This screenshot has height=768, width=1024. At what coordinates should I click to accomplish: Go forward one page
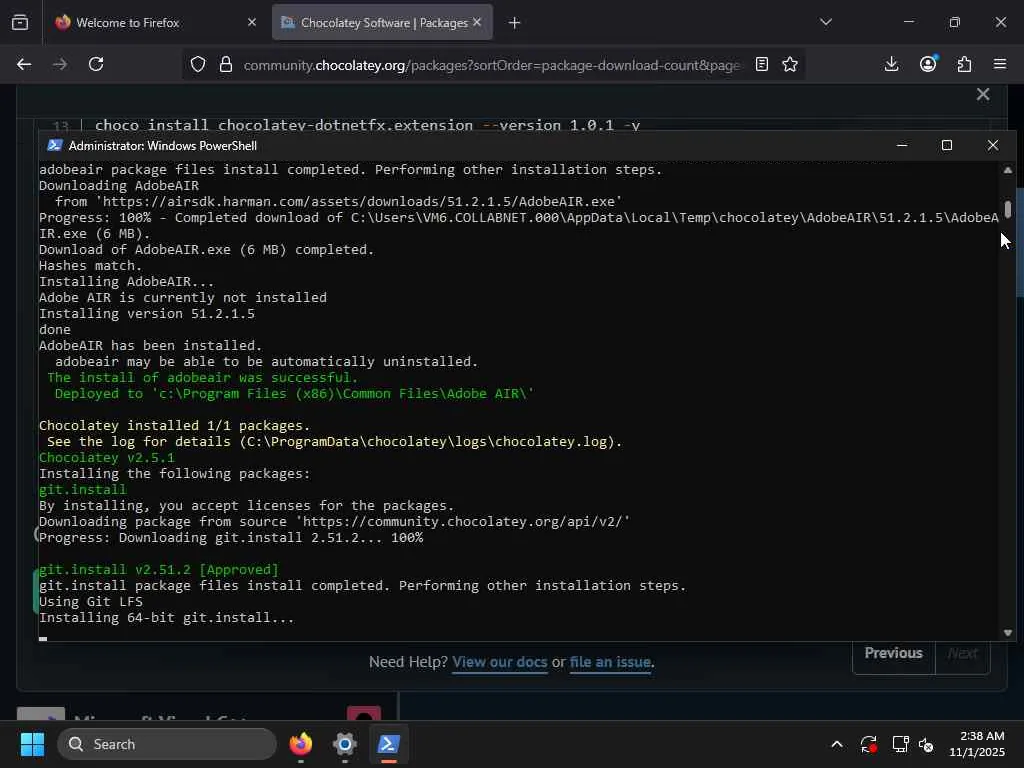[60, 64]
